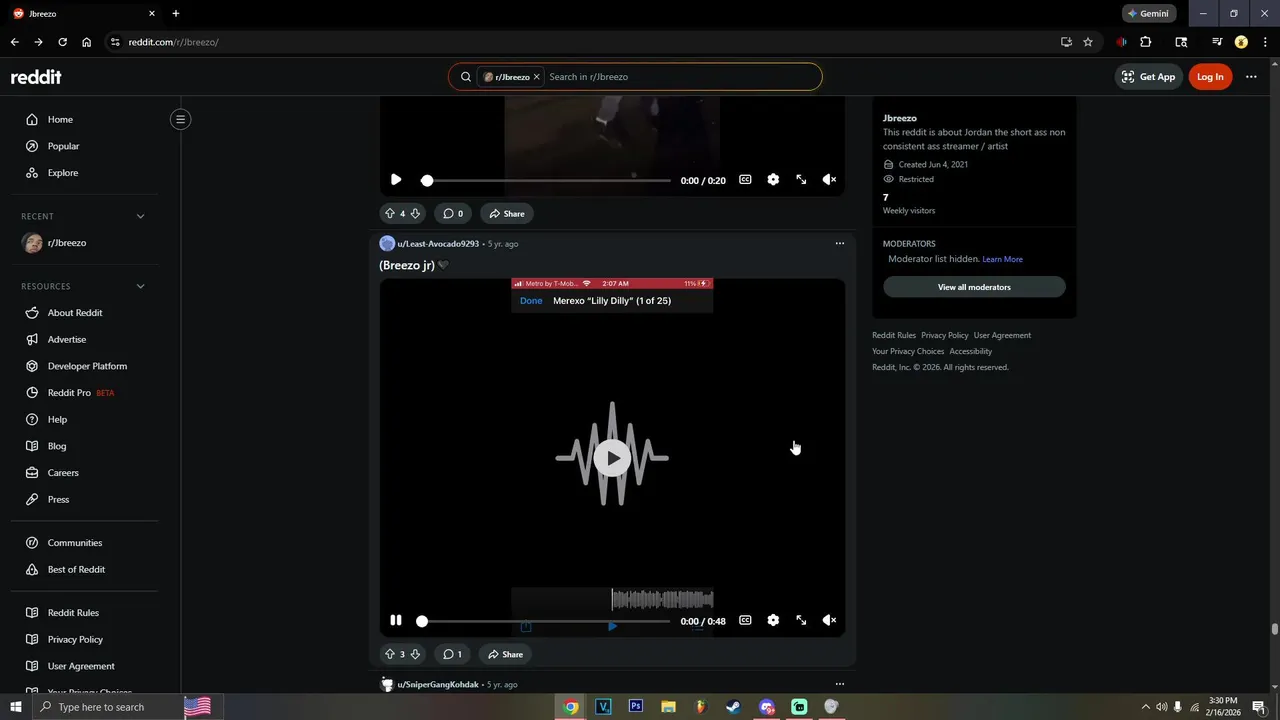Open About Reddit page
The height and width of the screenshot is (720, 1280).
(x=75, y=313)
